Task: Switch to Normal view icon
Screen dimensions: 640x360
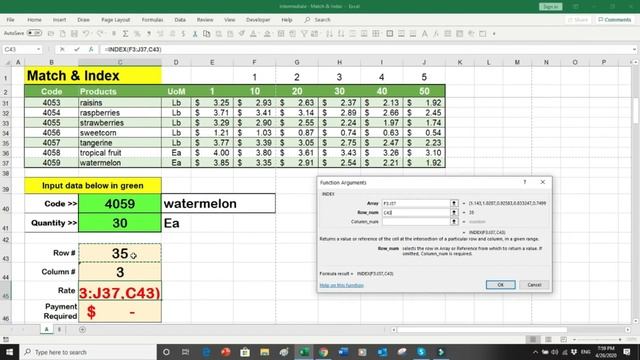Action: coord(533,339)
